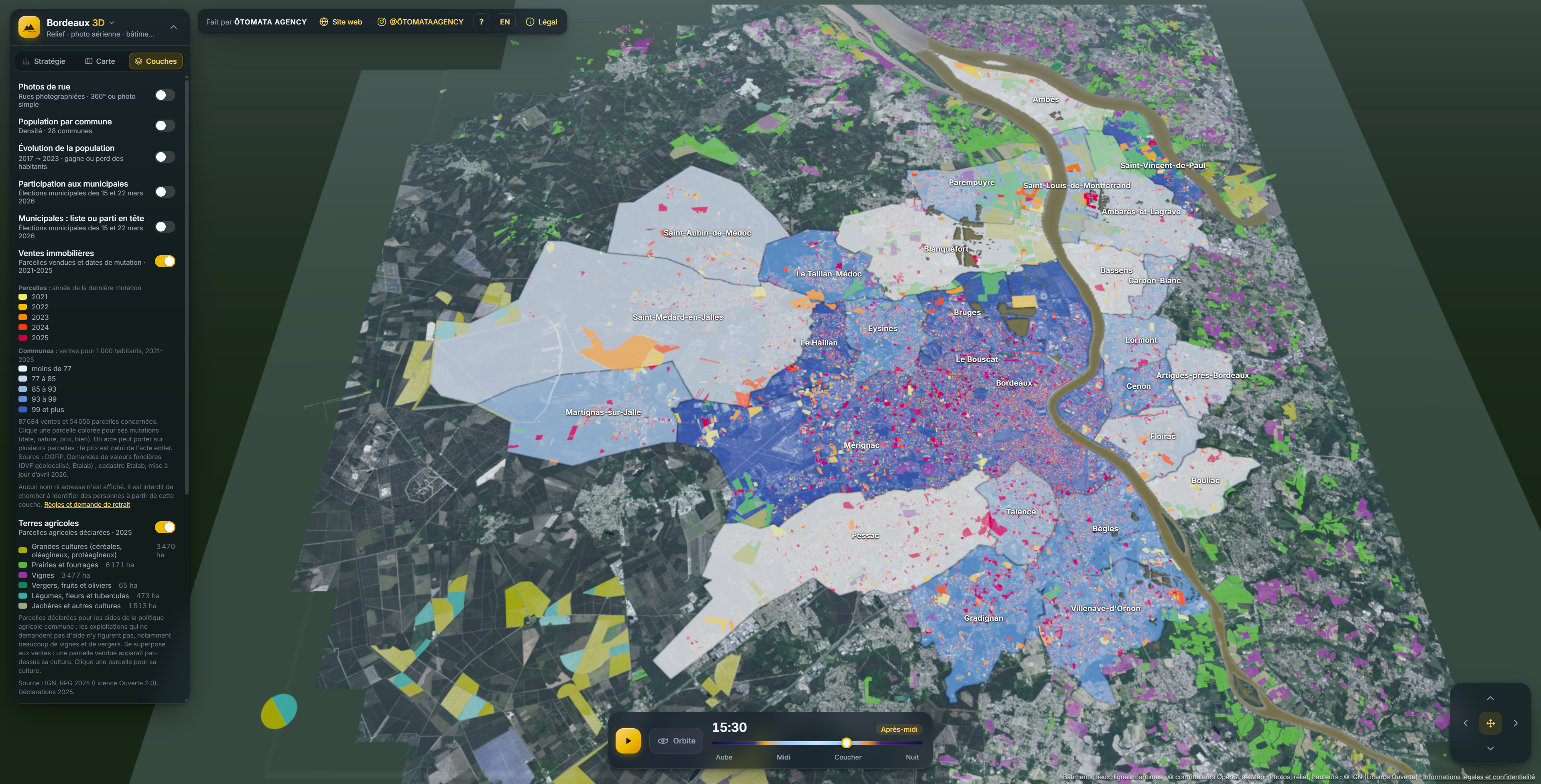
Task: Open the Légal info button
Action: coord(541,22)
